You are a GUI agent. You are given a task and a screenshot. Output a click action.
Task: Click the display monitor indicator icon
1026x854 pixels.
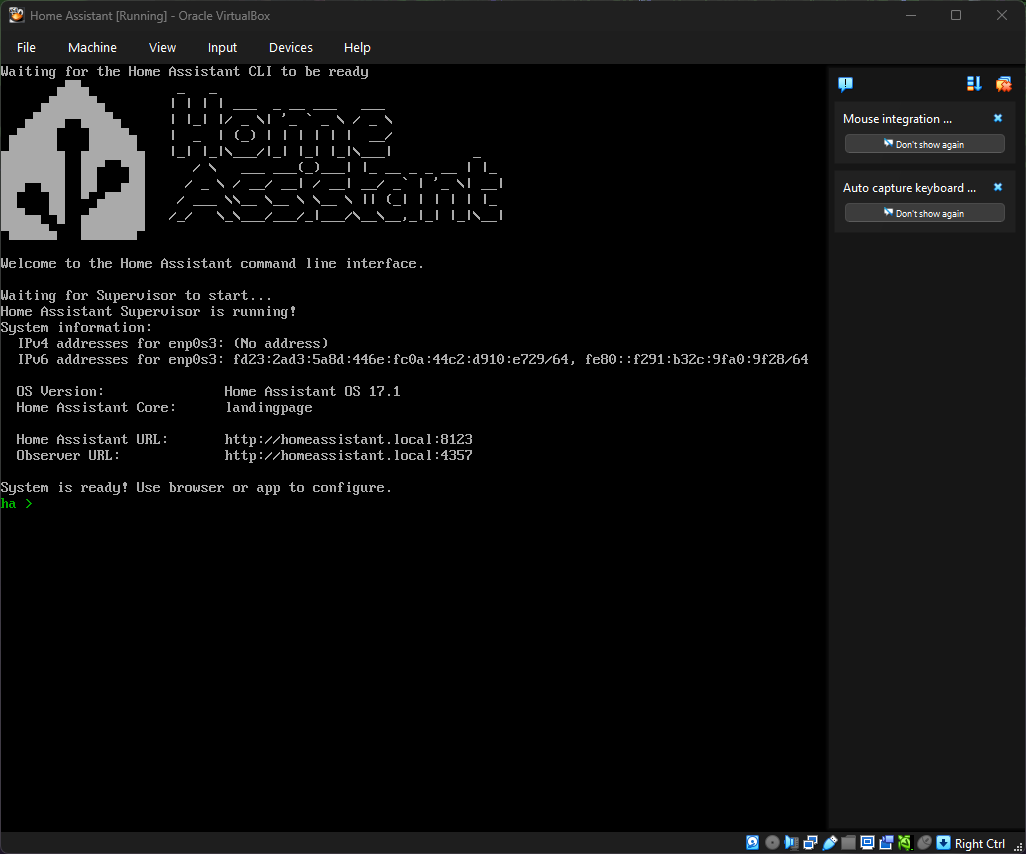(867, 843)
